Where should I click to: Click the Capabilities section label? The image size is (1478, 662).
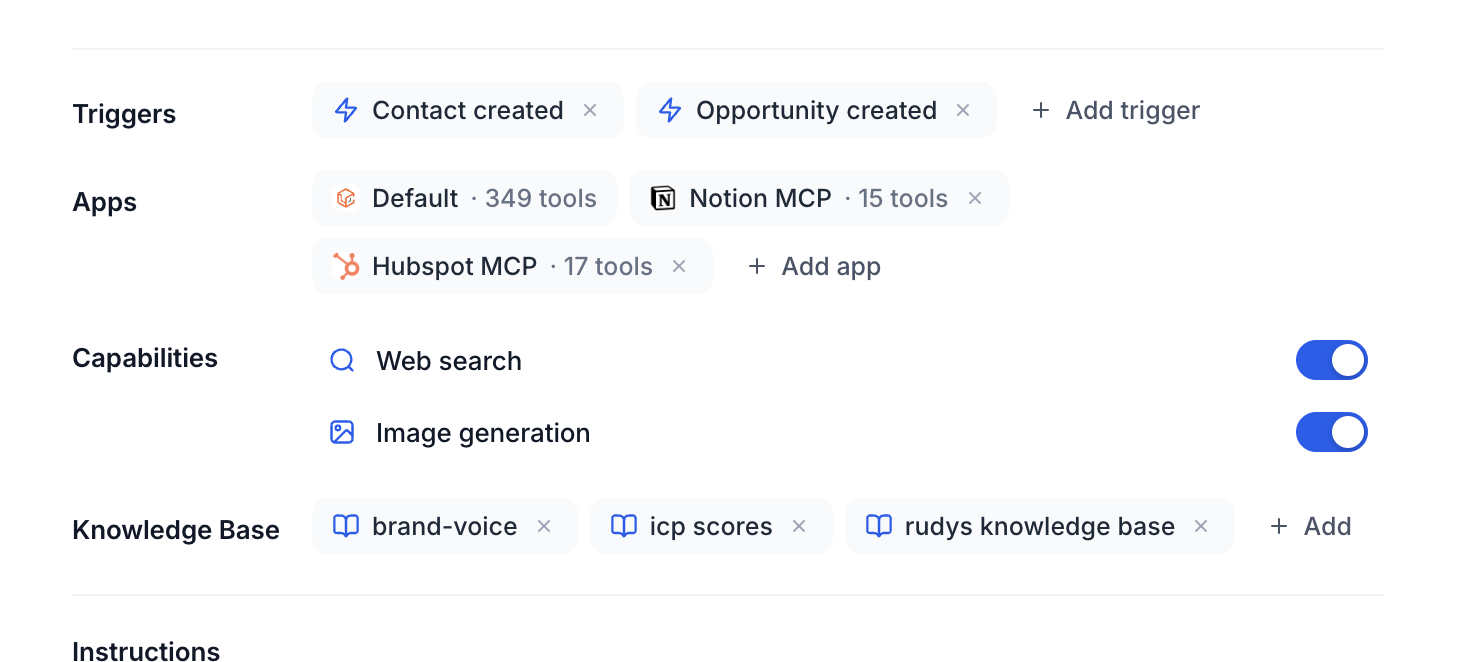(145, 358)
